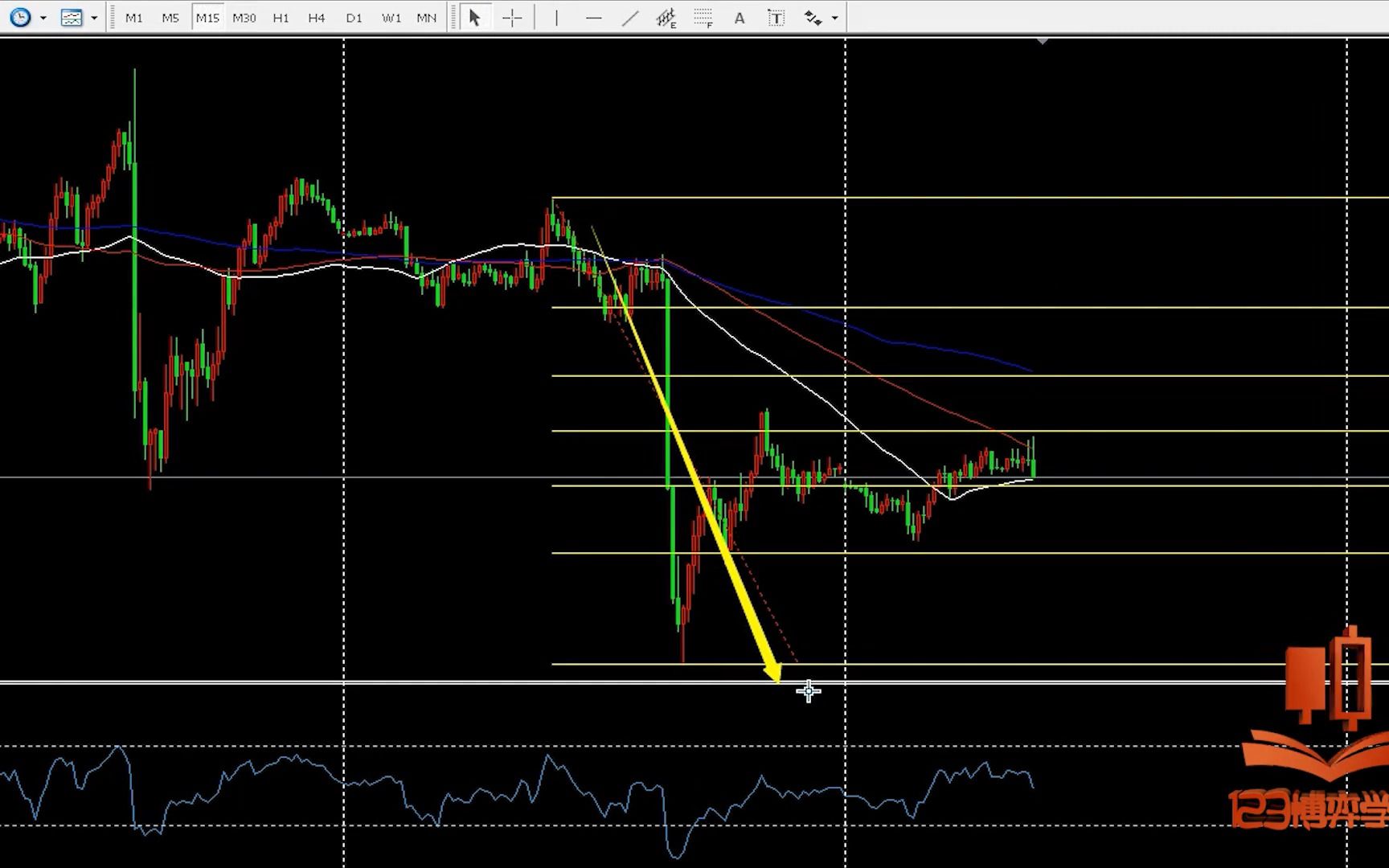Select the Text Label tool

[776, 18]
